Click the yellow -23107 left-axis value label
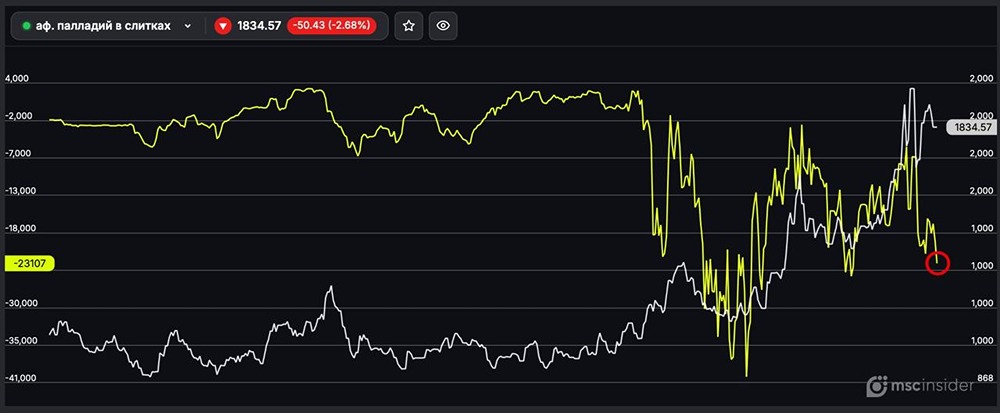The height and width of the screenshot is (413, 1000). pos(29,264)
